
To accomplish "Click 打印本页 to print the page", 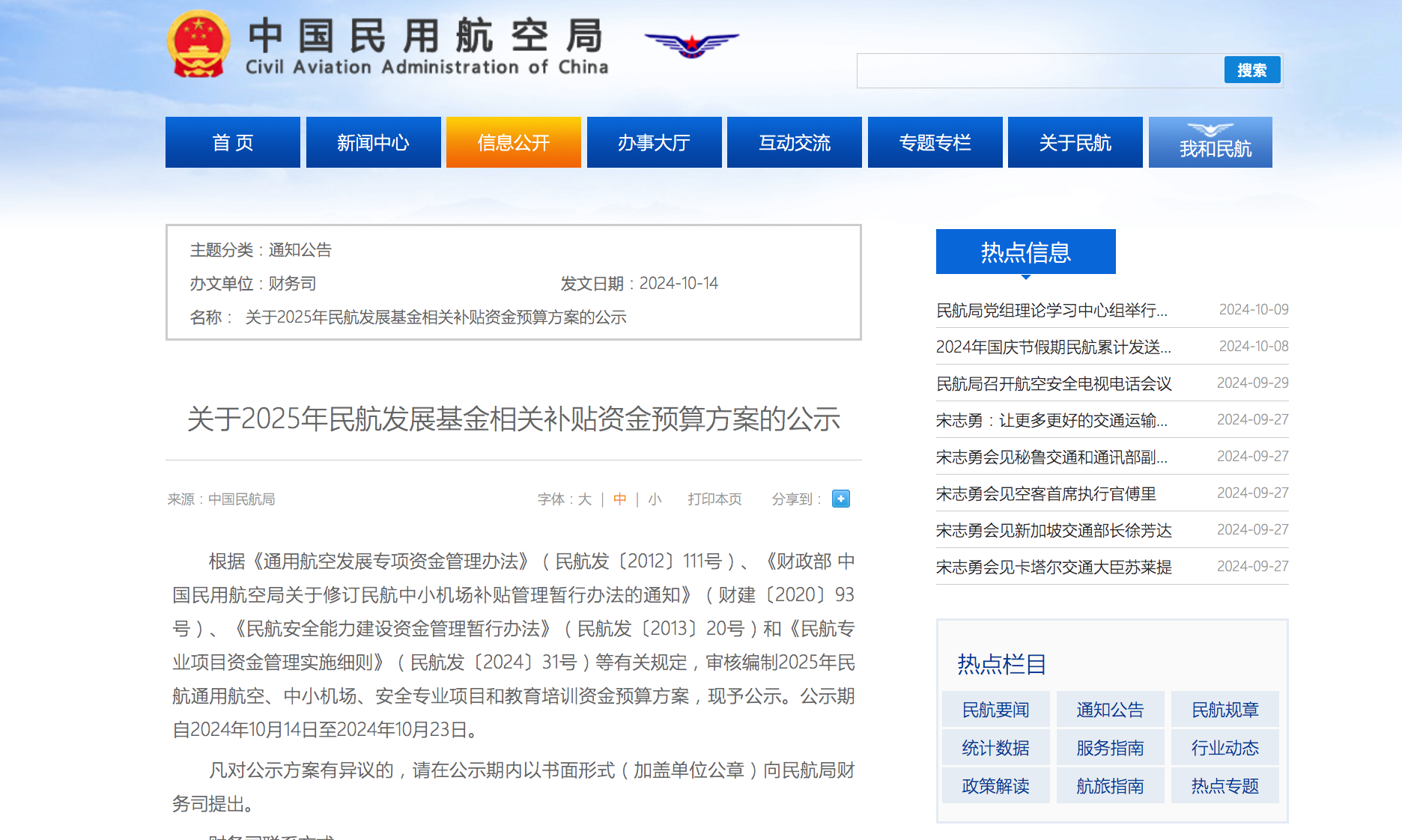I will tap(714, 499).
